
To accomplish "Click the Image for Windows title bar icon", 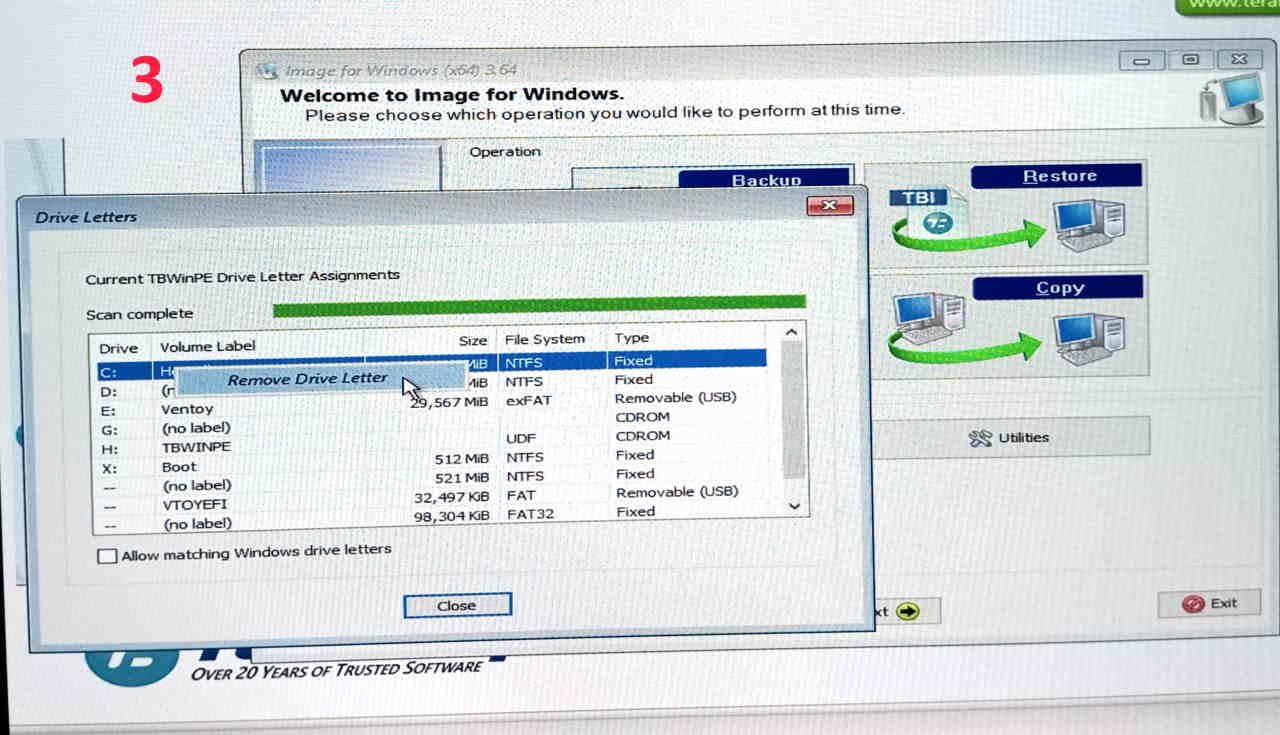I will point(267,71).
